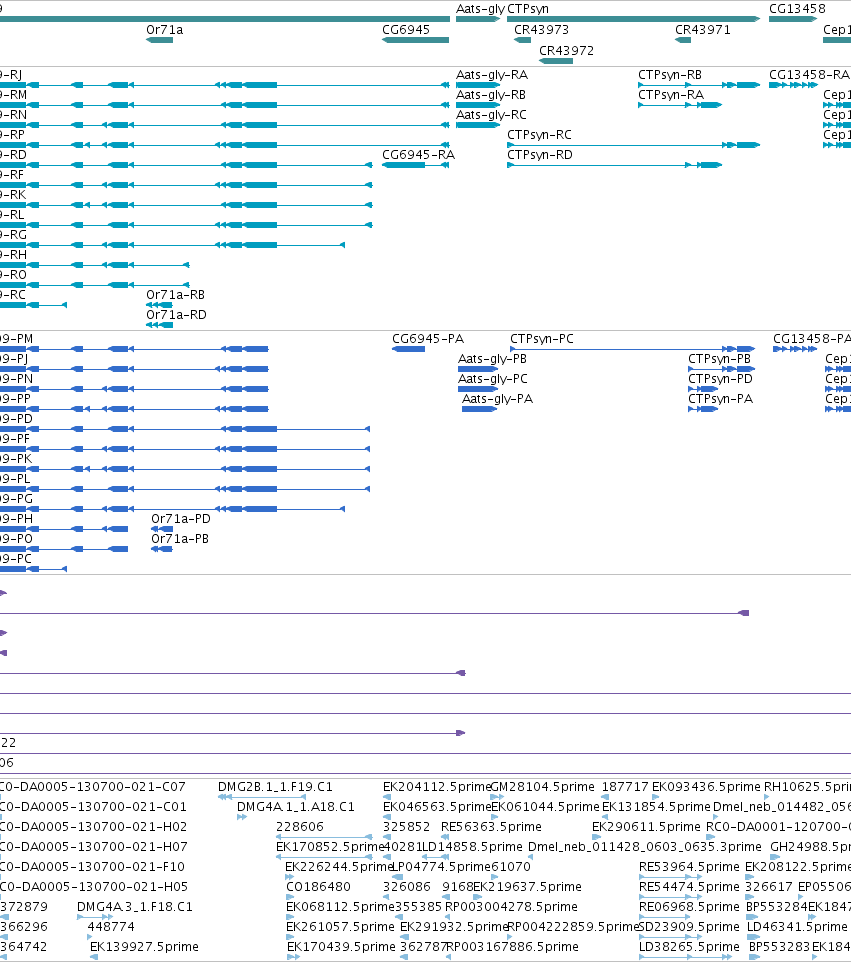The height and width of the screenshot is (962, 851).
Task: Click the EK204112.5prime label
Action: [x=437, y=787]
